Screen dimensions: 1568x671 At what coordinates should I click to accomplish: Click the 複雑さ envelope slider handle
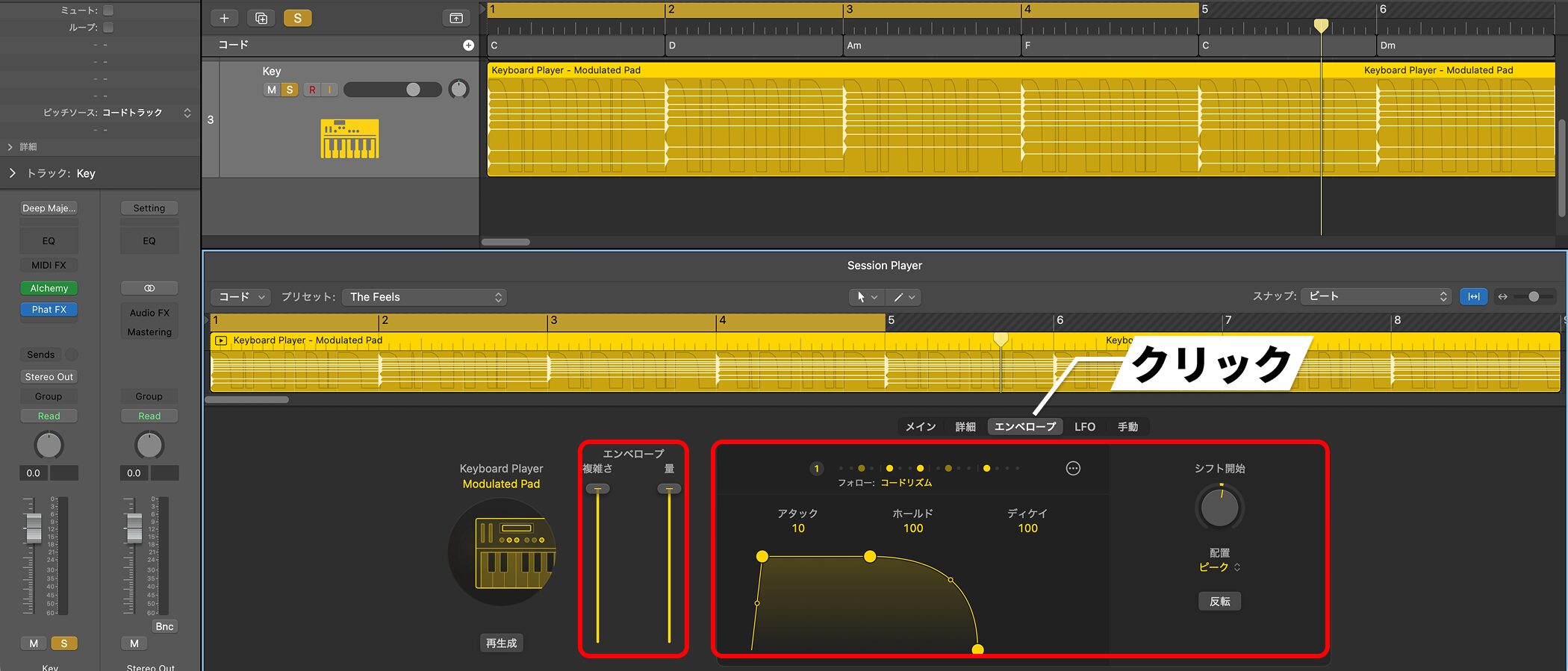pos(597,489)
